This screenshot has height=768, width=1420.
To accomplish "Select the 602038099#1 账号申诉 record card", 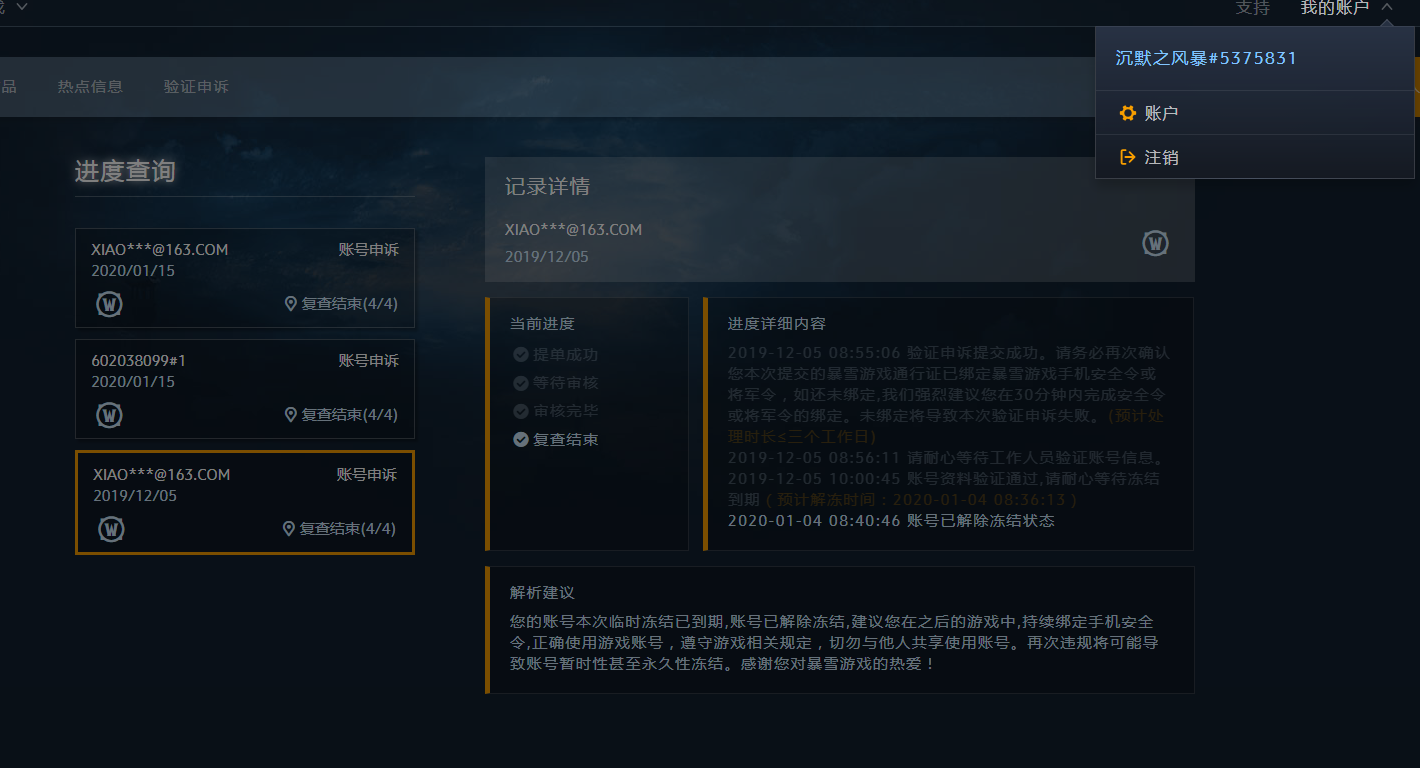I will [244, 388].
